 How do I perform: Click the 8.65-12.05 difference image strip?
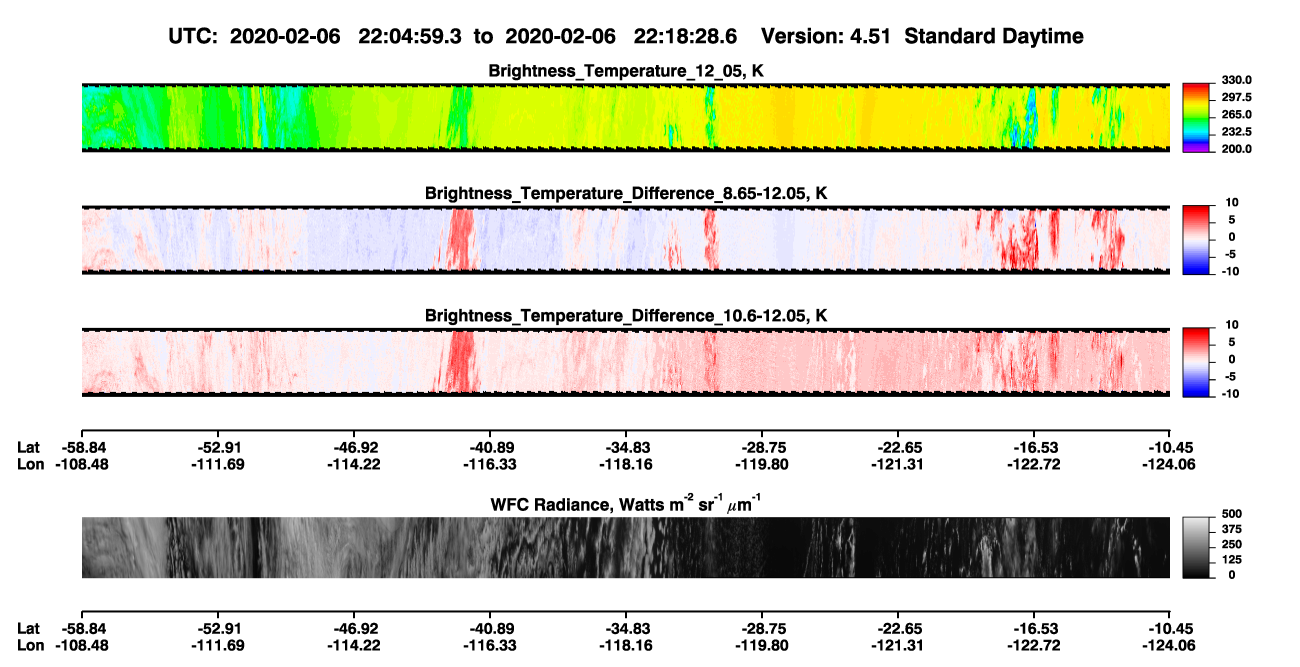coord(626,241)
